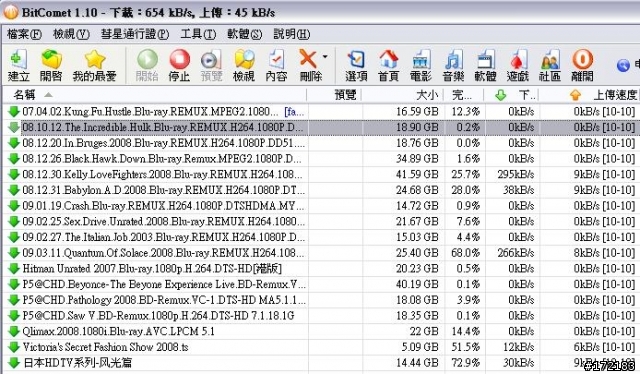Select the Babylon.A.D.2008 torrent row
The image size is (640, 374).
pyautogui.click(x=321, y=190)
